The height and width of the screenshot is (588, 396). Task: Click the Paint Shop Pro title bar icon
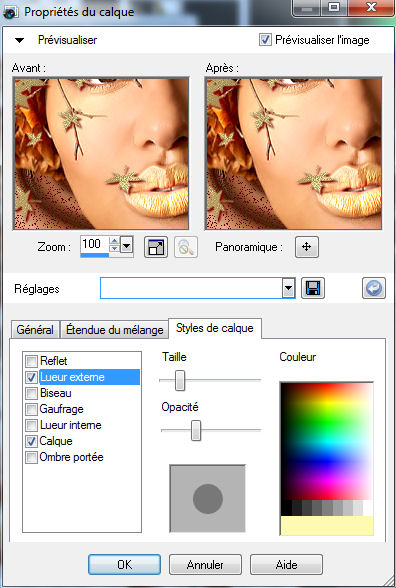tap(10, 13)
